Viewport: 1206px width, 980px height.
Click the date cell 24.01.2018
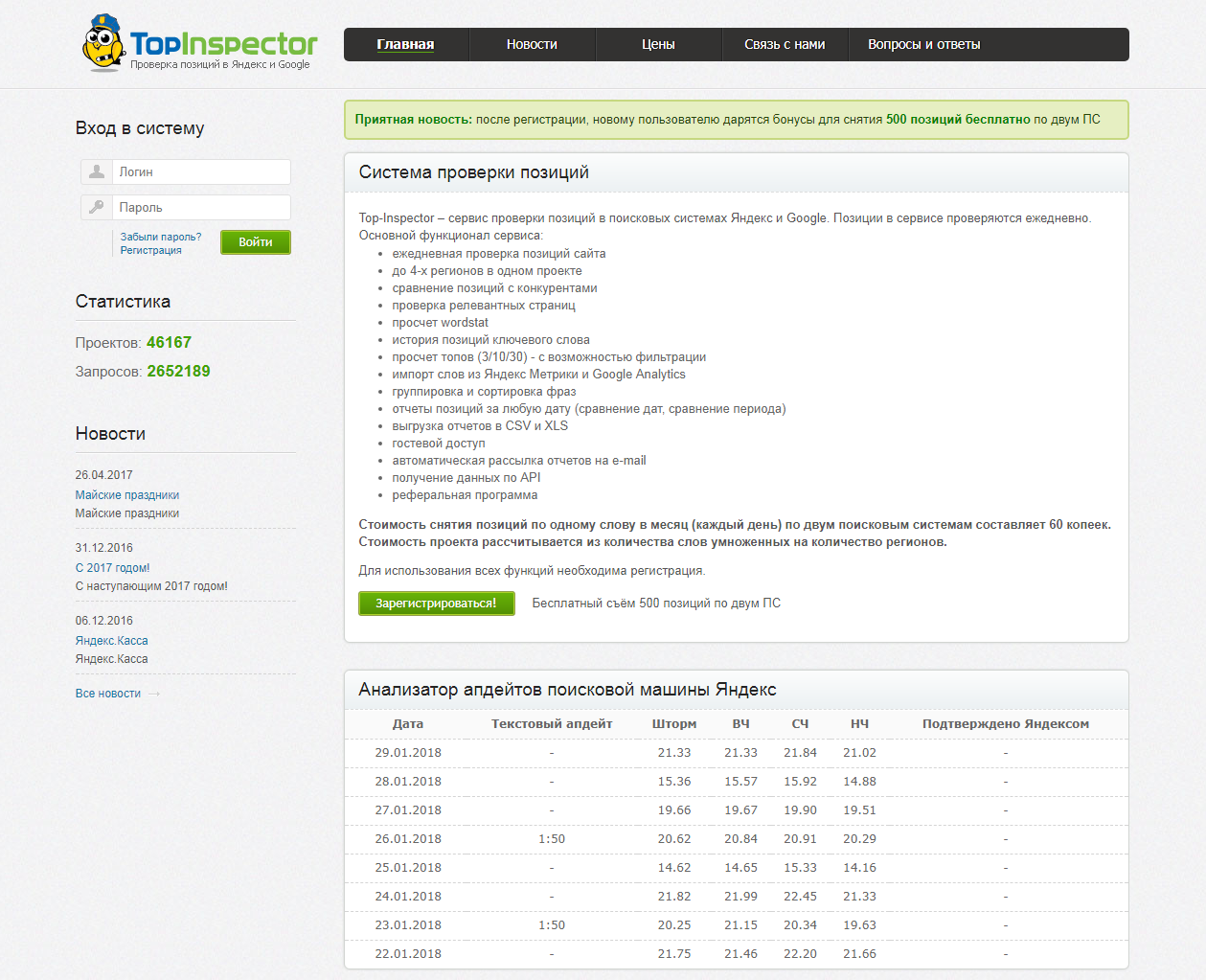click(408, 897)
